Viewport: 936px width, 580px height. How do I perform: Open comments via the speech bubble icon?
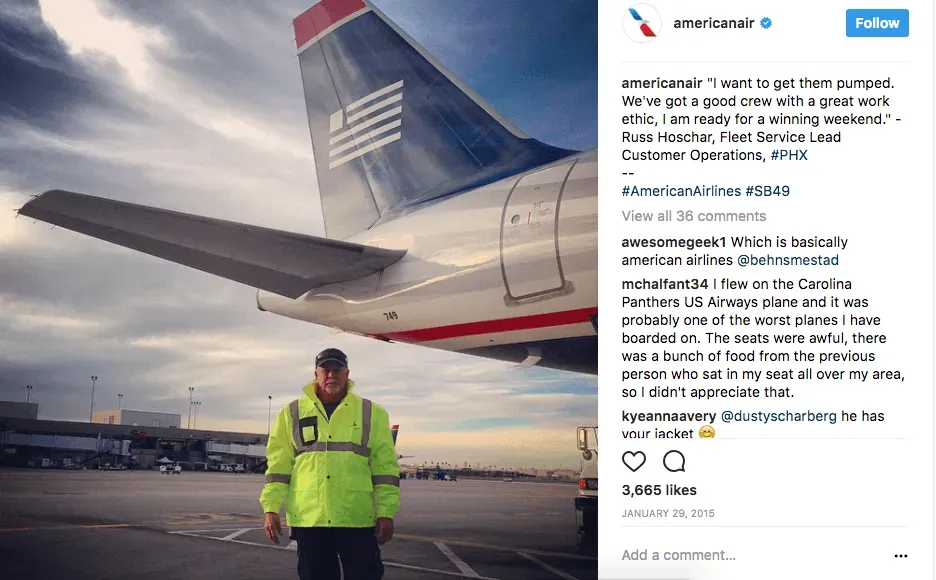(674, 461)
